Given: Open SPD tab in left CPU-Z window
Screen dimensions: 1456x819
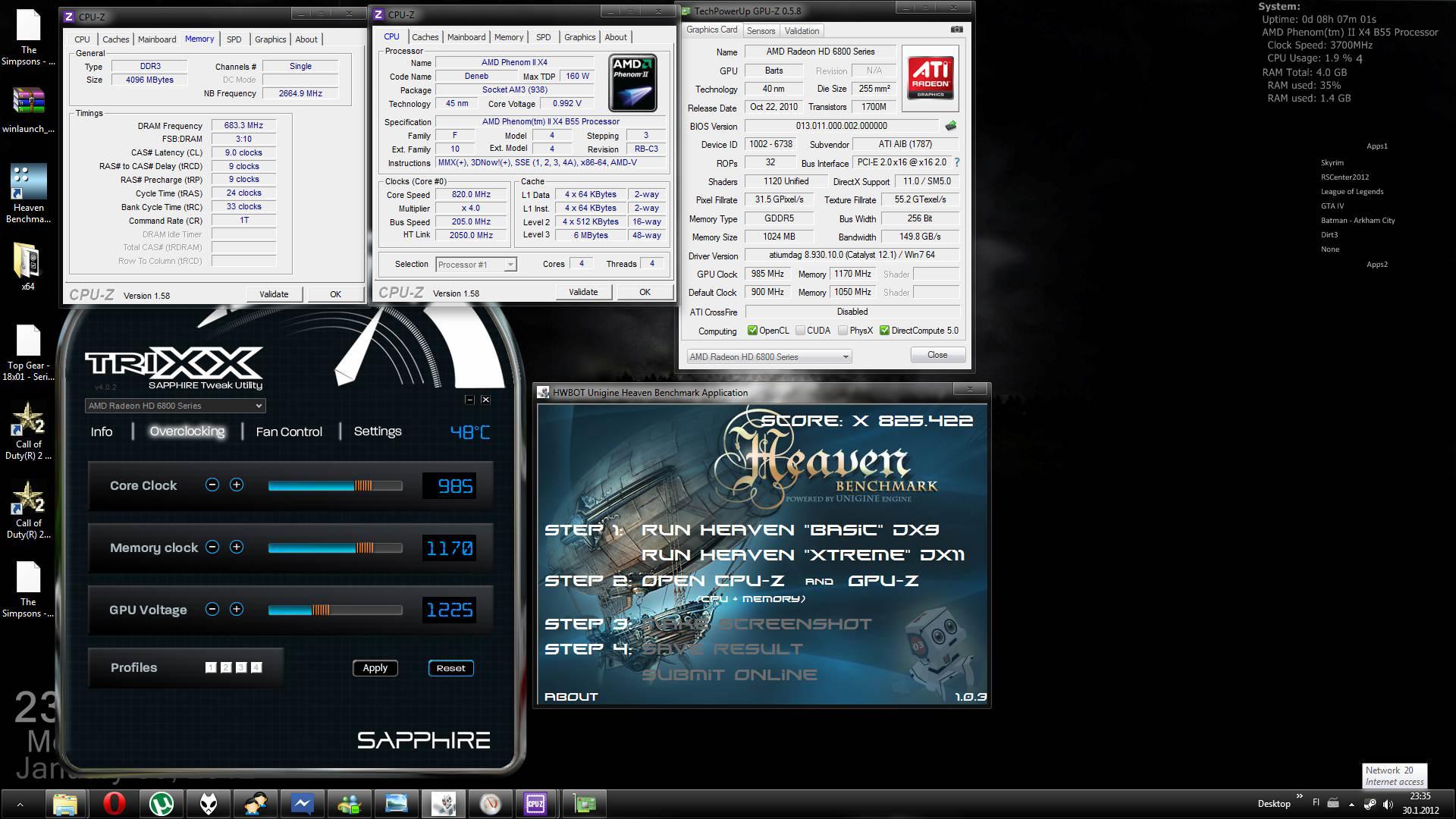Looking at the screenshot, I should (x=234, y=39).
